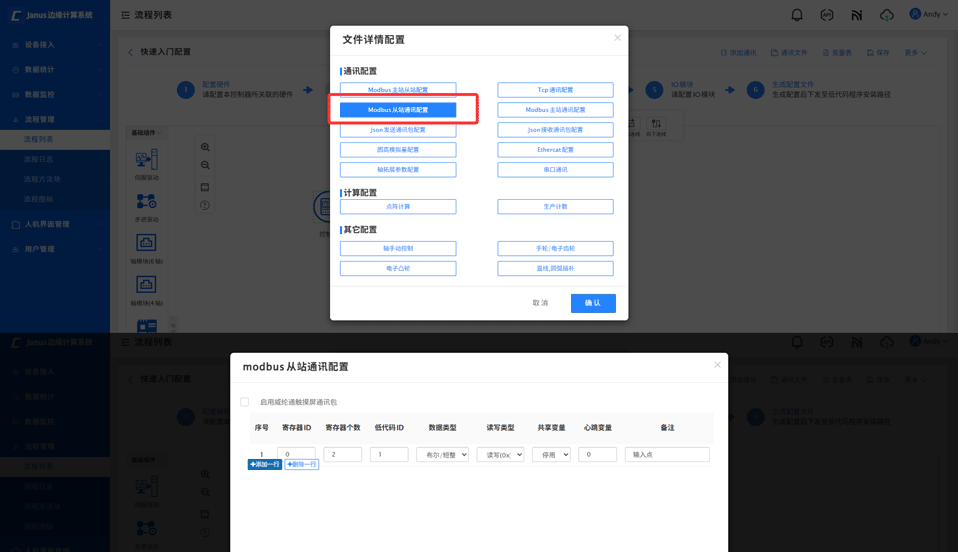This screenshot has width=958, height=552.
Task: Open the Andy user account menu
Action: [930, 14]
